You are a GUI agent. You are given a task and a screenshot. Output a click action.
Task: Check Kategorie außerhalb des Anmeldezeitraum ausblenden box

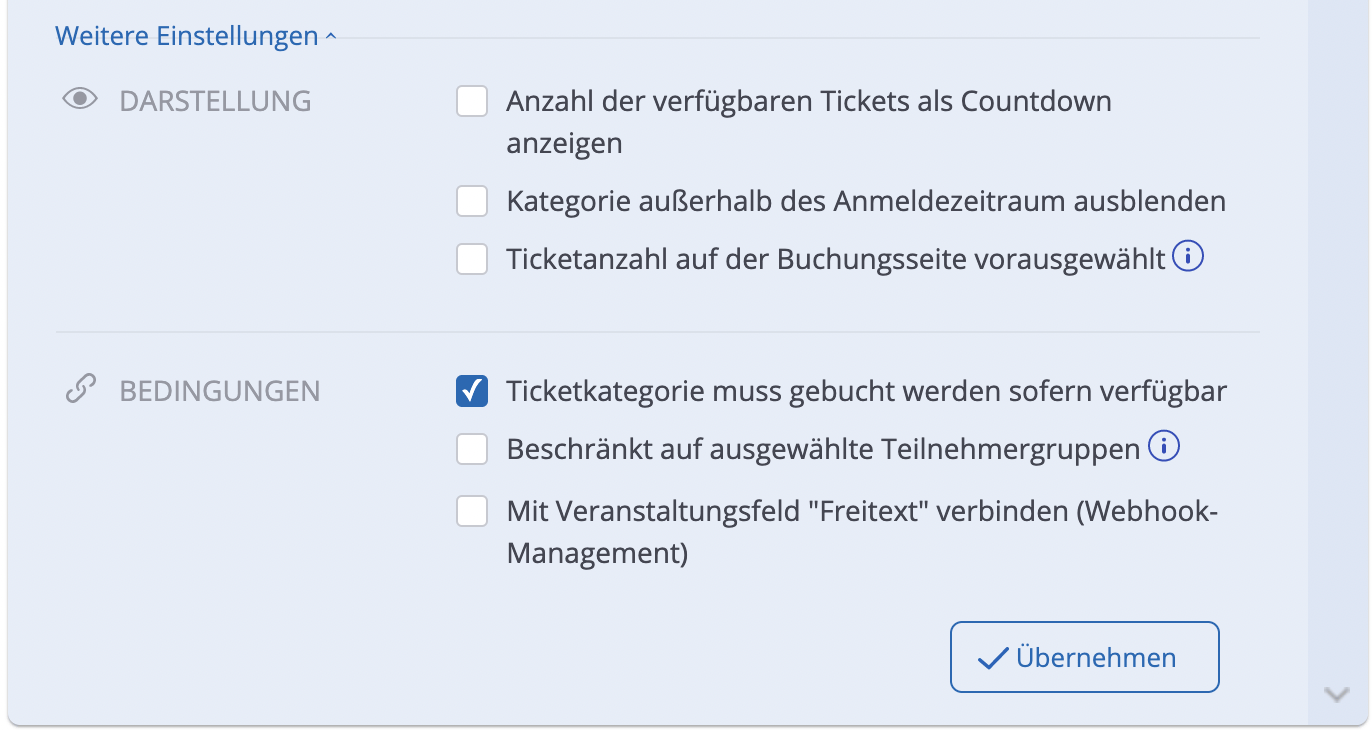pos(472,201)
